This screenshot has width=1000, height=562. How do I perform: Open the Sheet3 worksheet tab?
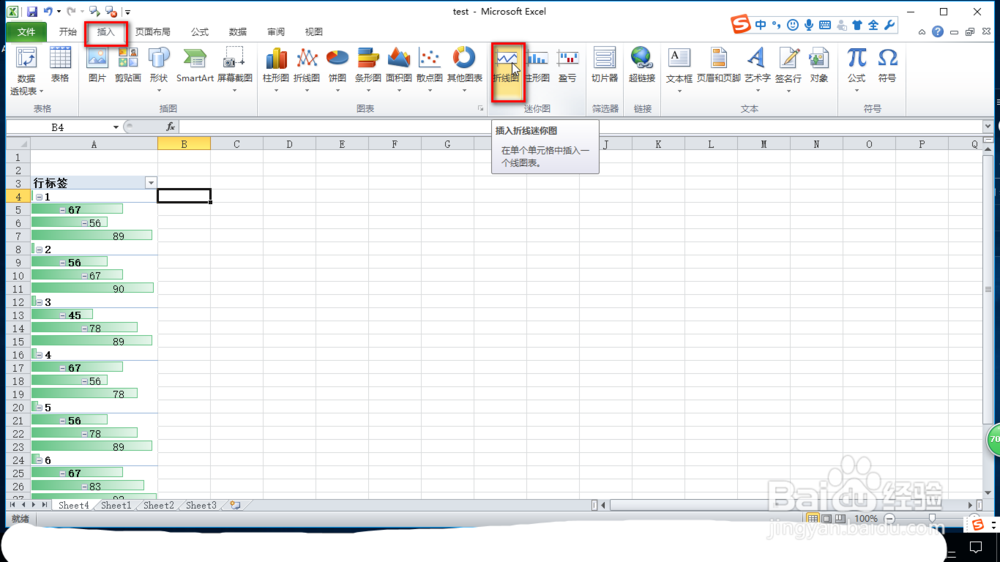(201, 505)
